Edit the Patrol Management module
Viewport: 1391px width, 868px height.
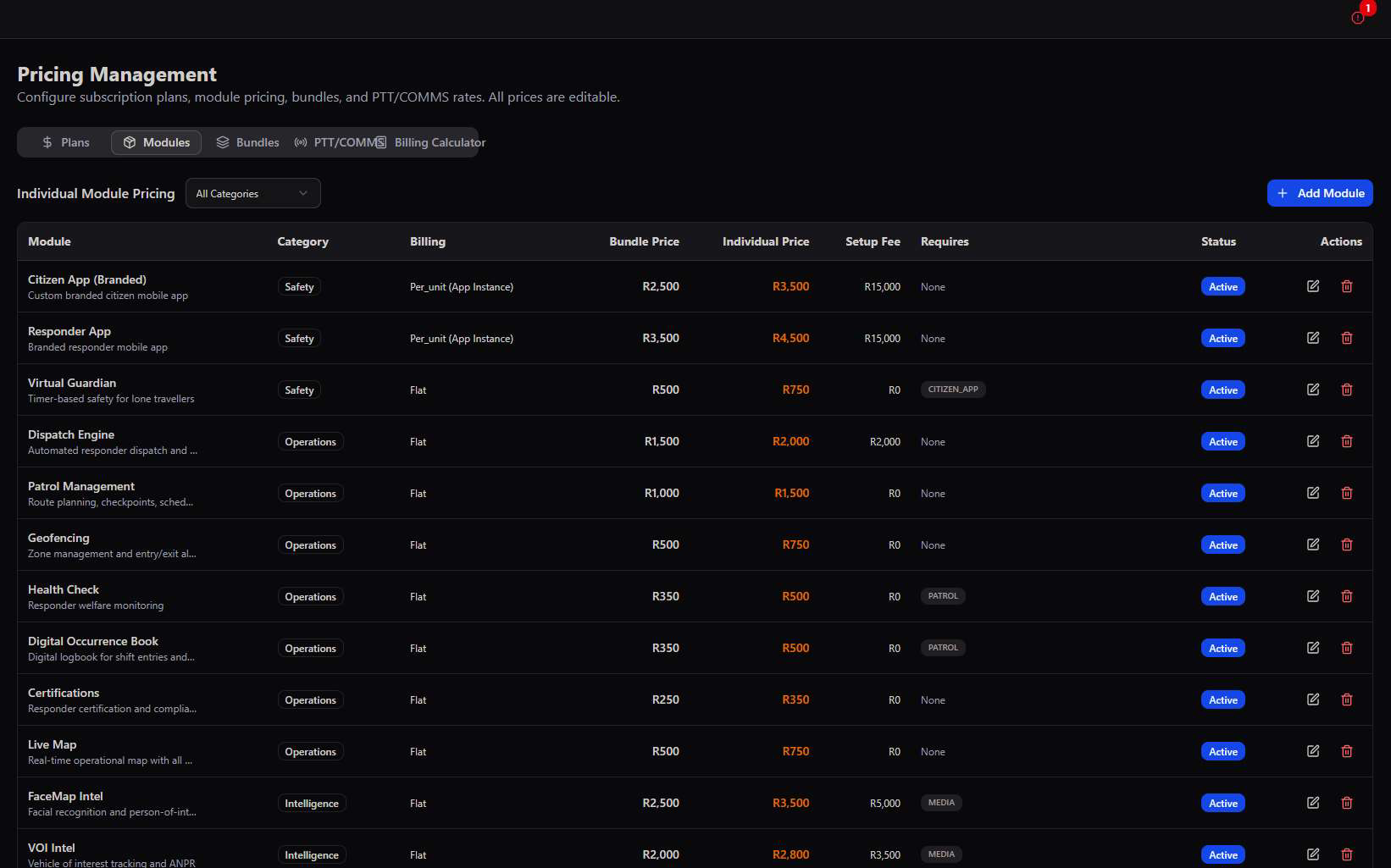click(x=1313, y=493)
